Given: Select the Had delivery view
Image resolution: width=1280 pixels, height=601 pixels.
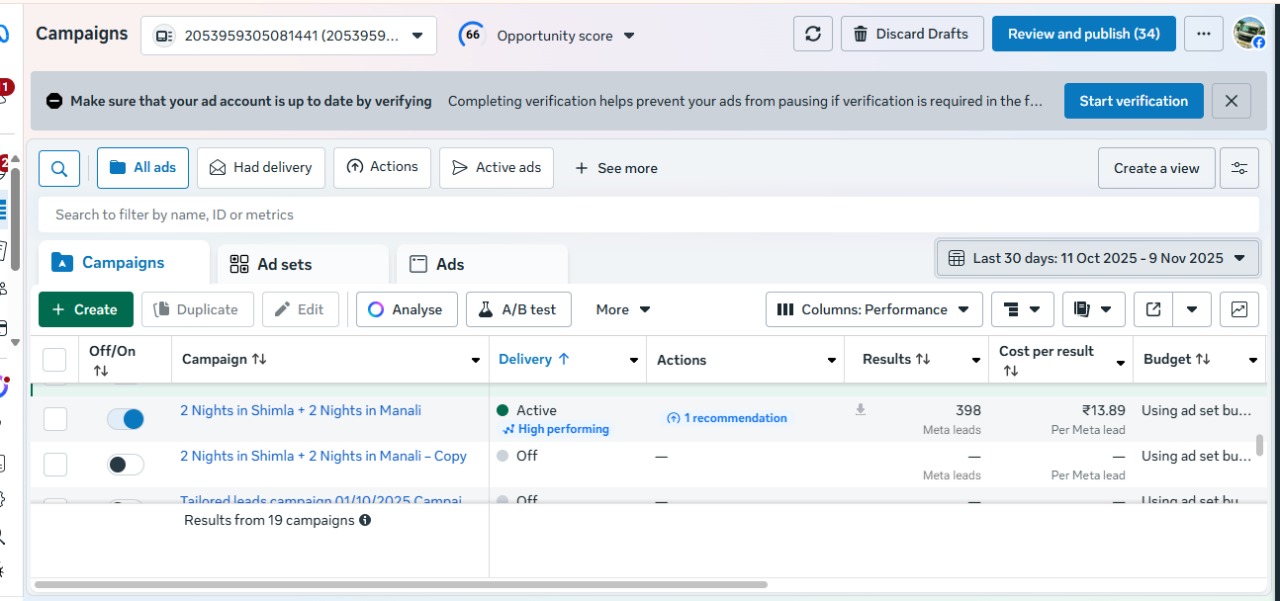Looking at the screenshot, I should click(261, 168).
